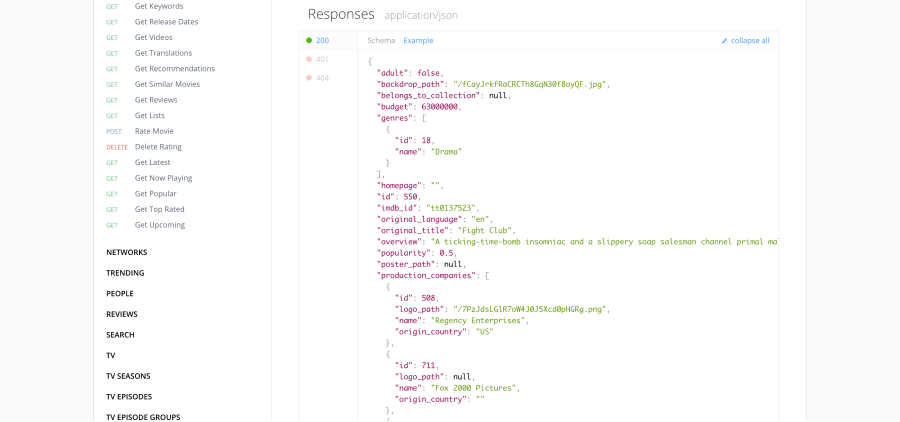Expand the TRENDING section
The image size is (900, 422).
(125, 273)
